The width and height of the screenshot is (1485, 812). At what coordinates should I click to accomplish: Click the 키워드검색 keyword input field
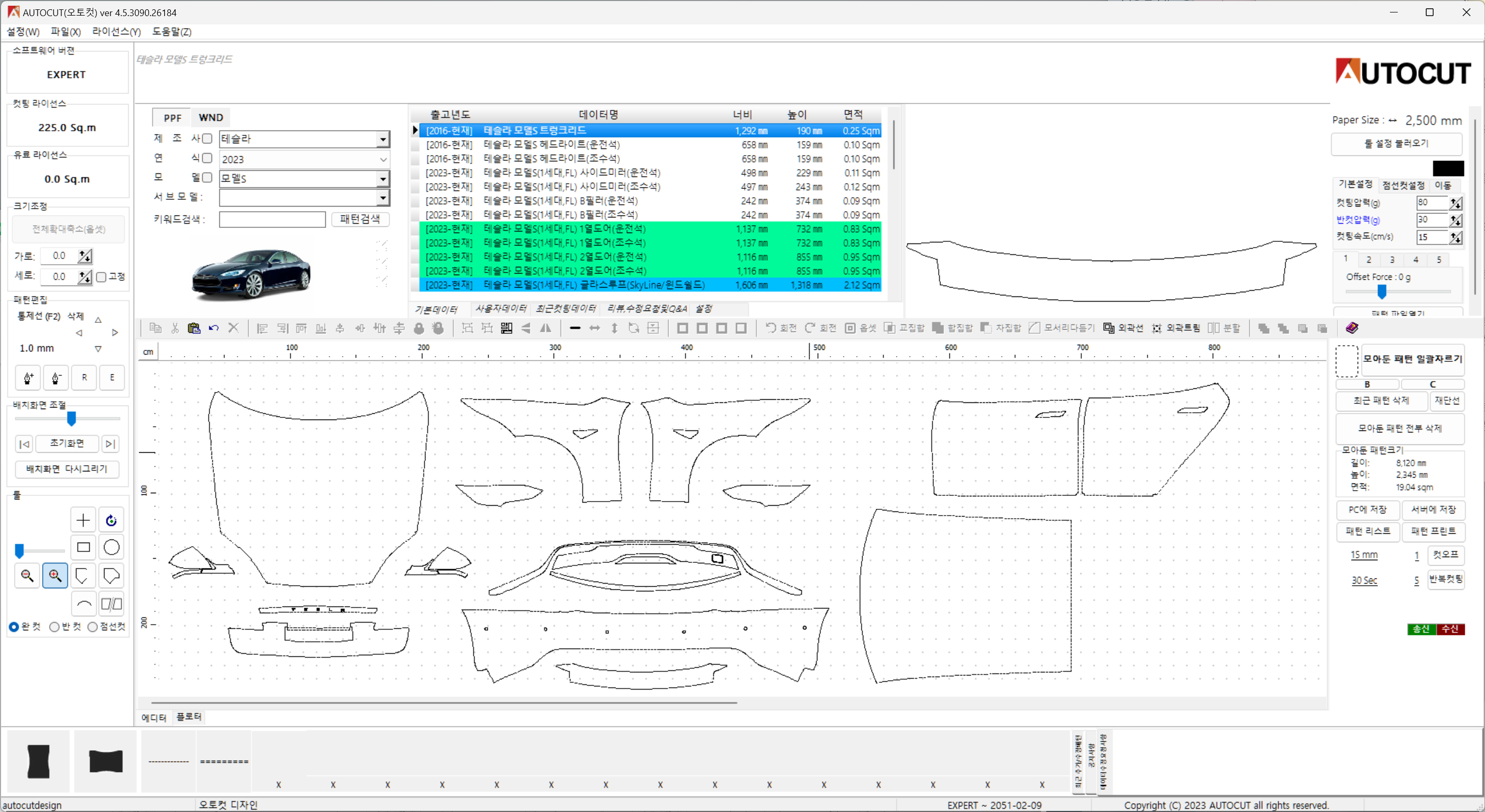click(x=272, y=220)
